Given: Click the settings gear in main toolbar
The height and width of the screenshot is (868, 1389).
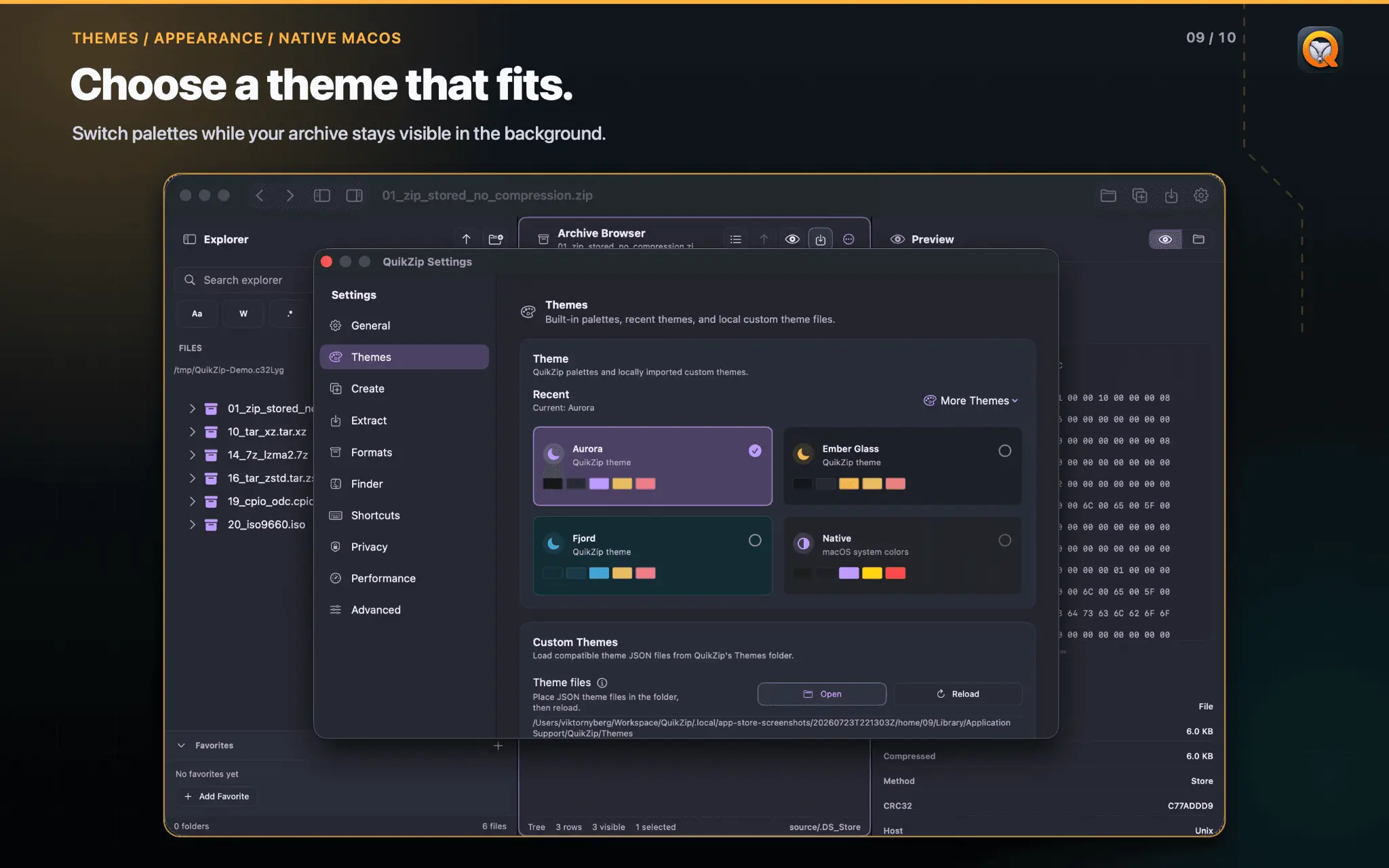Looking at the screenshot, I should (1201, 195).
